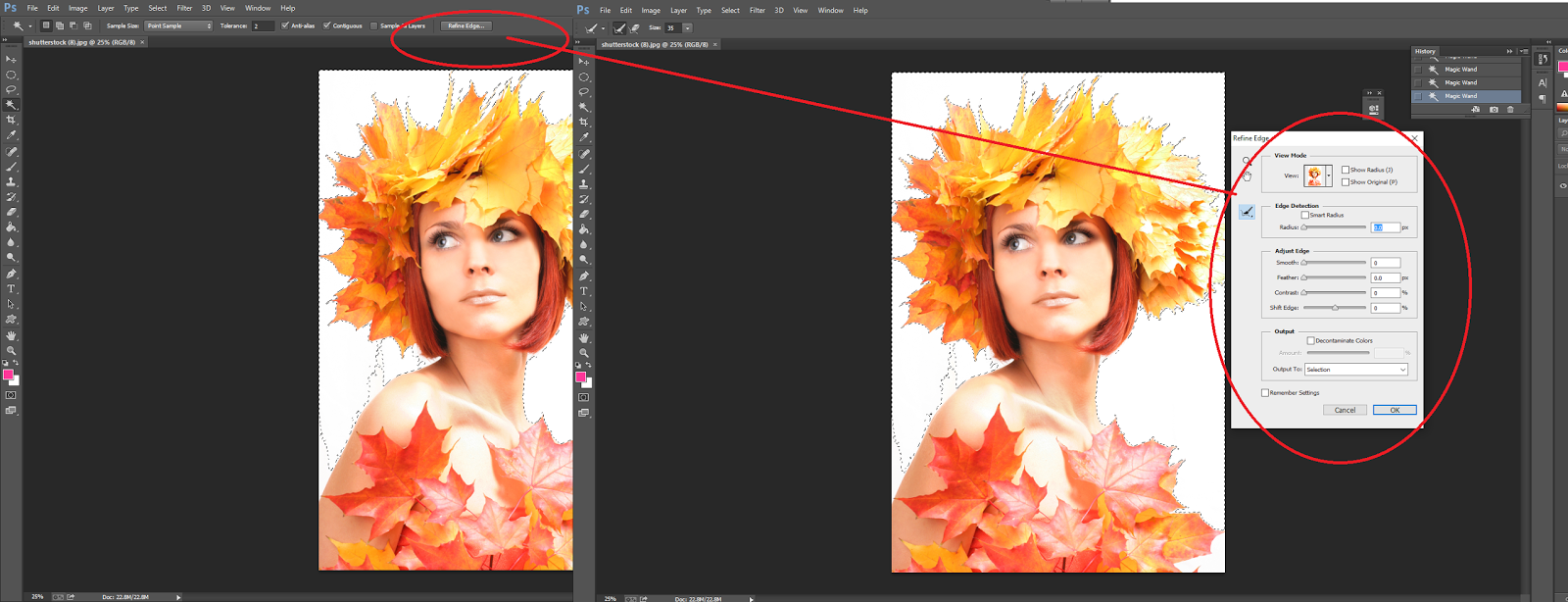The image size is (1568, 602).
Task: Select the Pen tool in left window
Action: (x=11, y=274)
